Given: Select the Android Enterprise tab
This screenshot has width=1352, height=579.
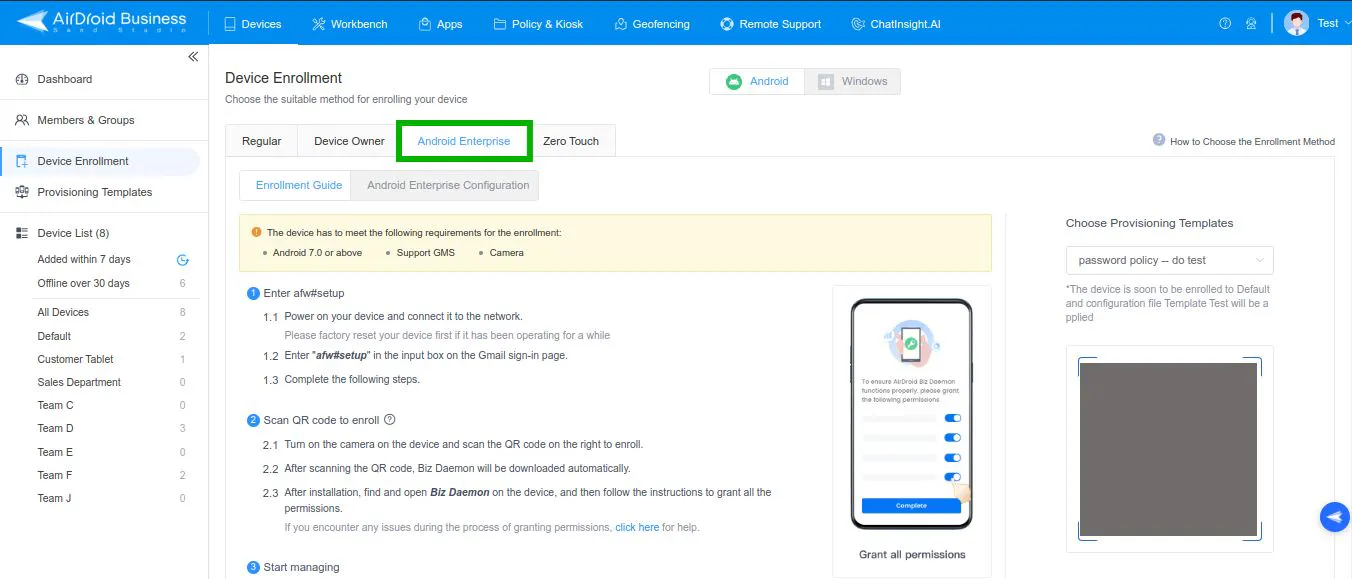Looking at the screenshot, I should pos(464,141).
